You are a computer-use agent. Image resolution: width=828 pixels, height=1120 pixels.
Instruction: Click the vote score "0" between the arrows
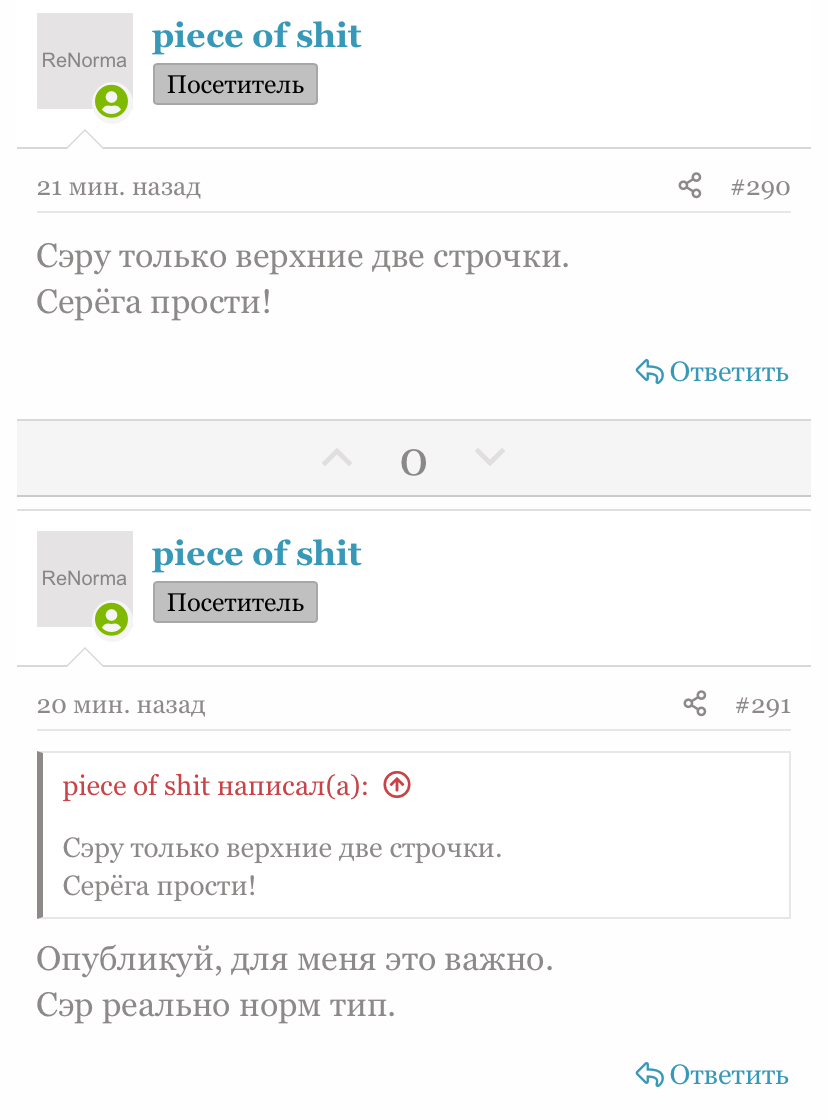[413, 461]
